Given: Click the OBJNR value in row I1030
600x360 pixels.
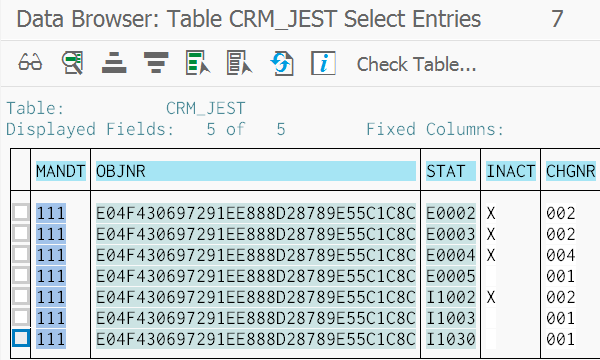Looking at the screenshot, I should 256,339.
